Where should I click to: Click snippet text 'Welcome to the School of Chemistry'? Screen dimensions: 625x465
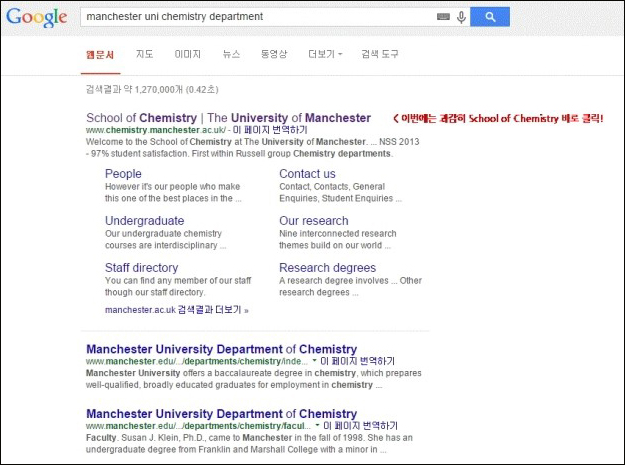point(159,142)
